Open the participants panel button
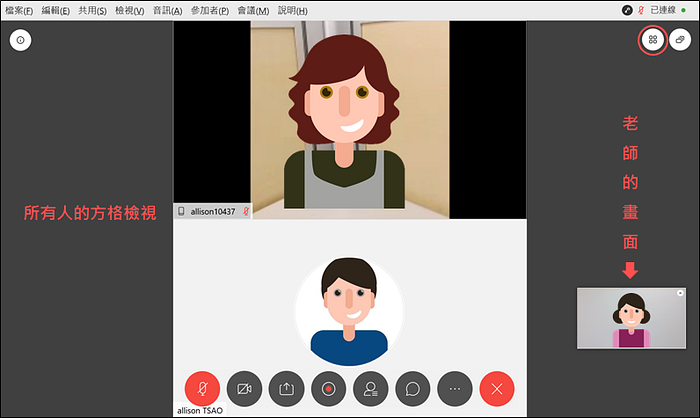Image resolution: width=700 pixels, height=418 pixels. 371,389
